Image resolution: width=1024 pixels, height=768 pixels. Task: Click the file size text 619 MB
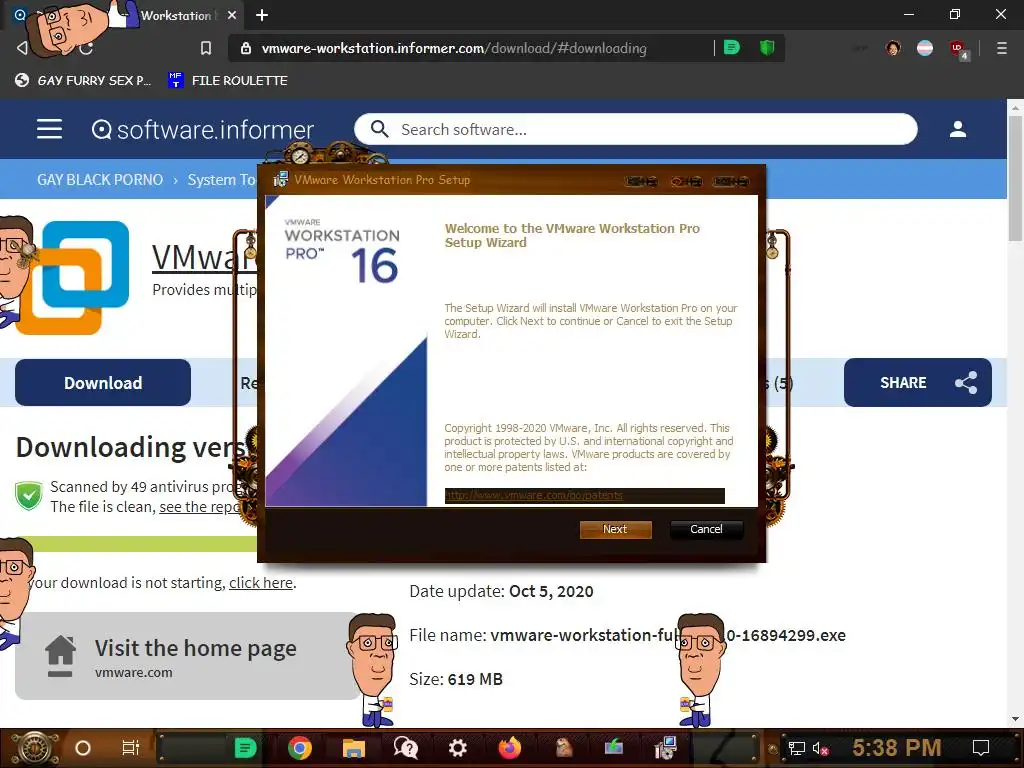(475, 679)
